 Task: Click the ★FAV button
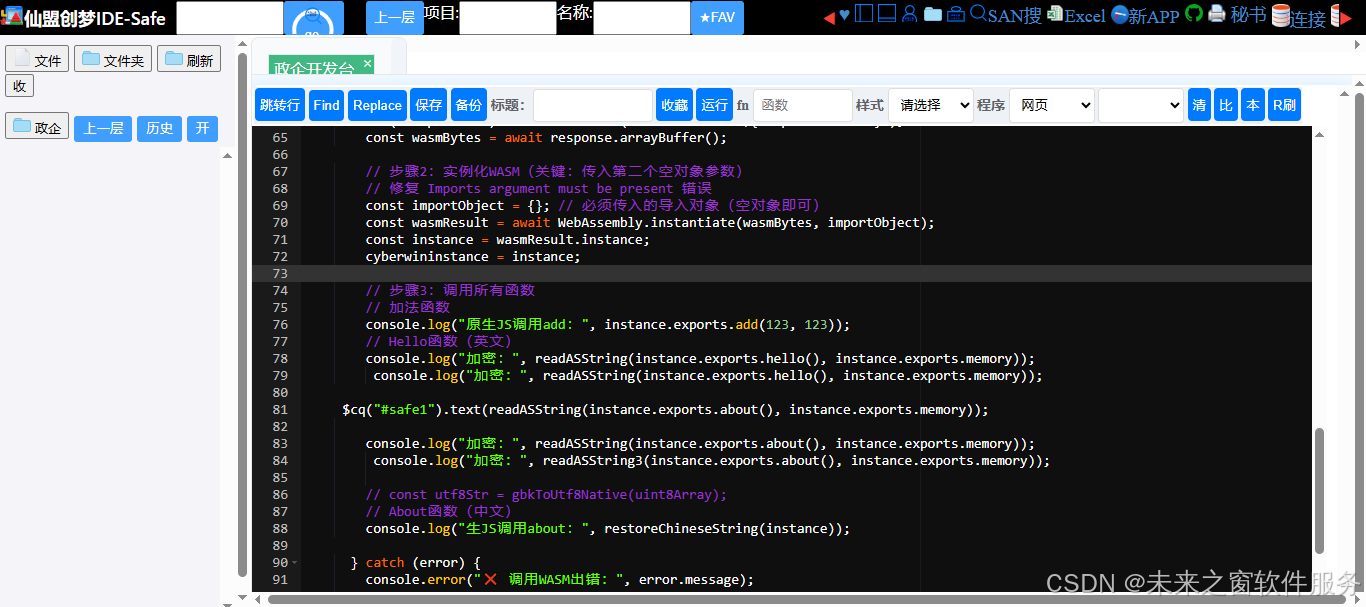717,18
